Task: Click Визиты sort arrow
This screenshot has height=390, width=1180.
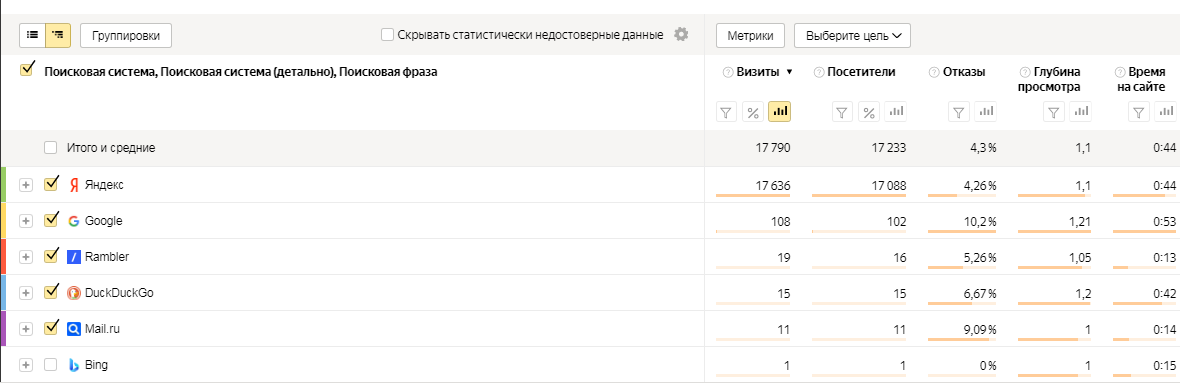Action: pyautogui.click(x=789, y=72)
